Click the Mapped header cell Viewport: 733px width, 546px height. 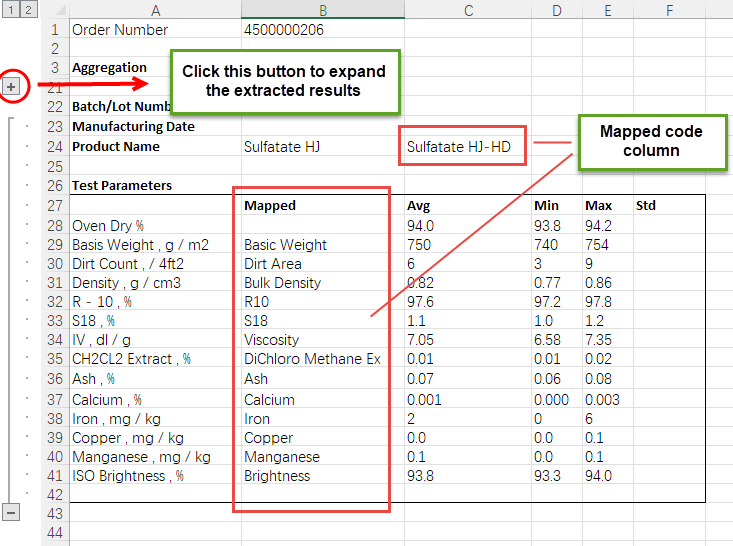tap(270, 205)
